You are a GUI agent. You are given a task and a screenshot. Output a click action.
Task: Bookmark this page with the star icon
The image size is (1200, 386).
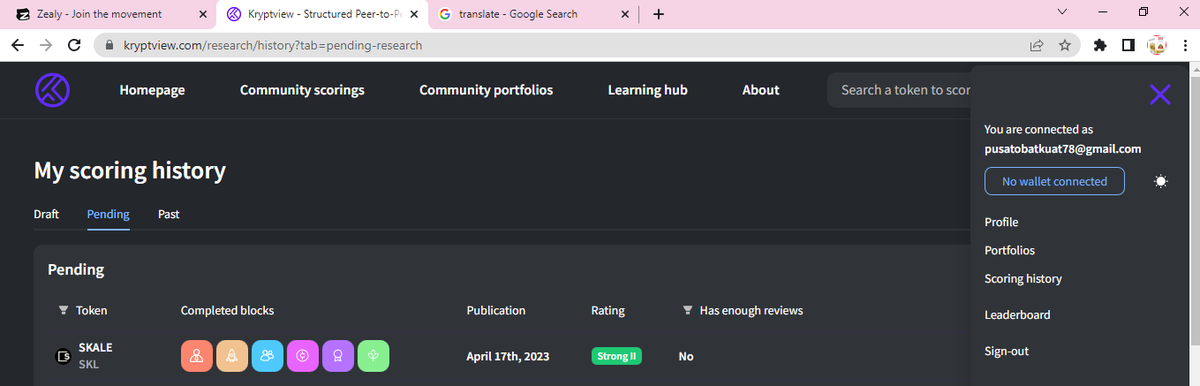1065,45
